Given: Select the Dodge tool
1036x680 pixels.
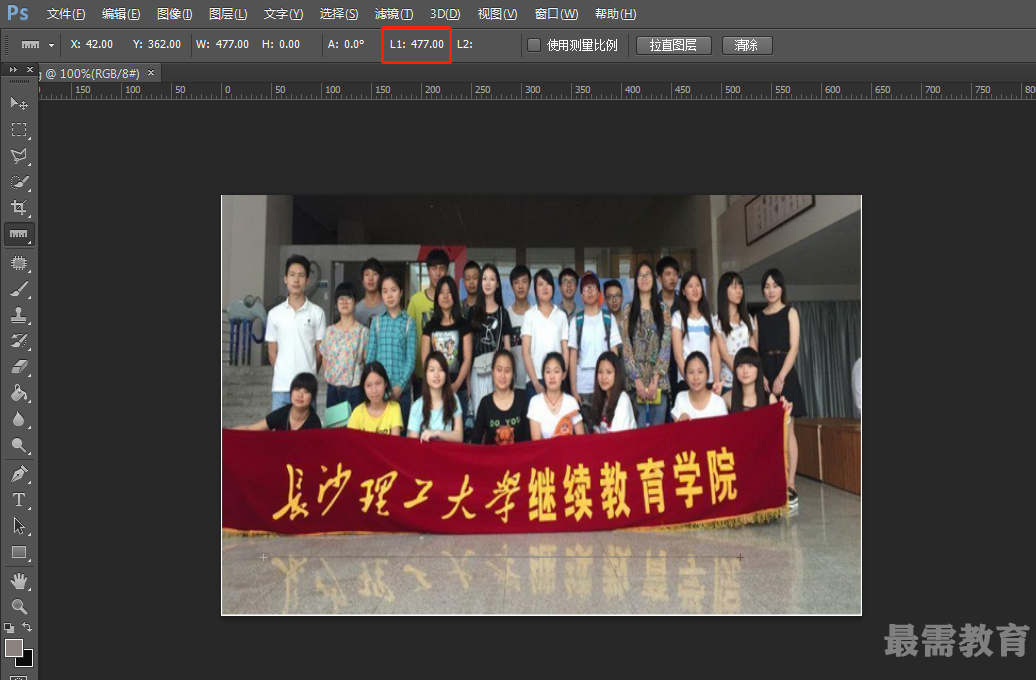Looking at the screenshot, I should (19, 445).
